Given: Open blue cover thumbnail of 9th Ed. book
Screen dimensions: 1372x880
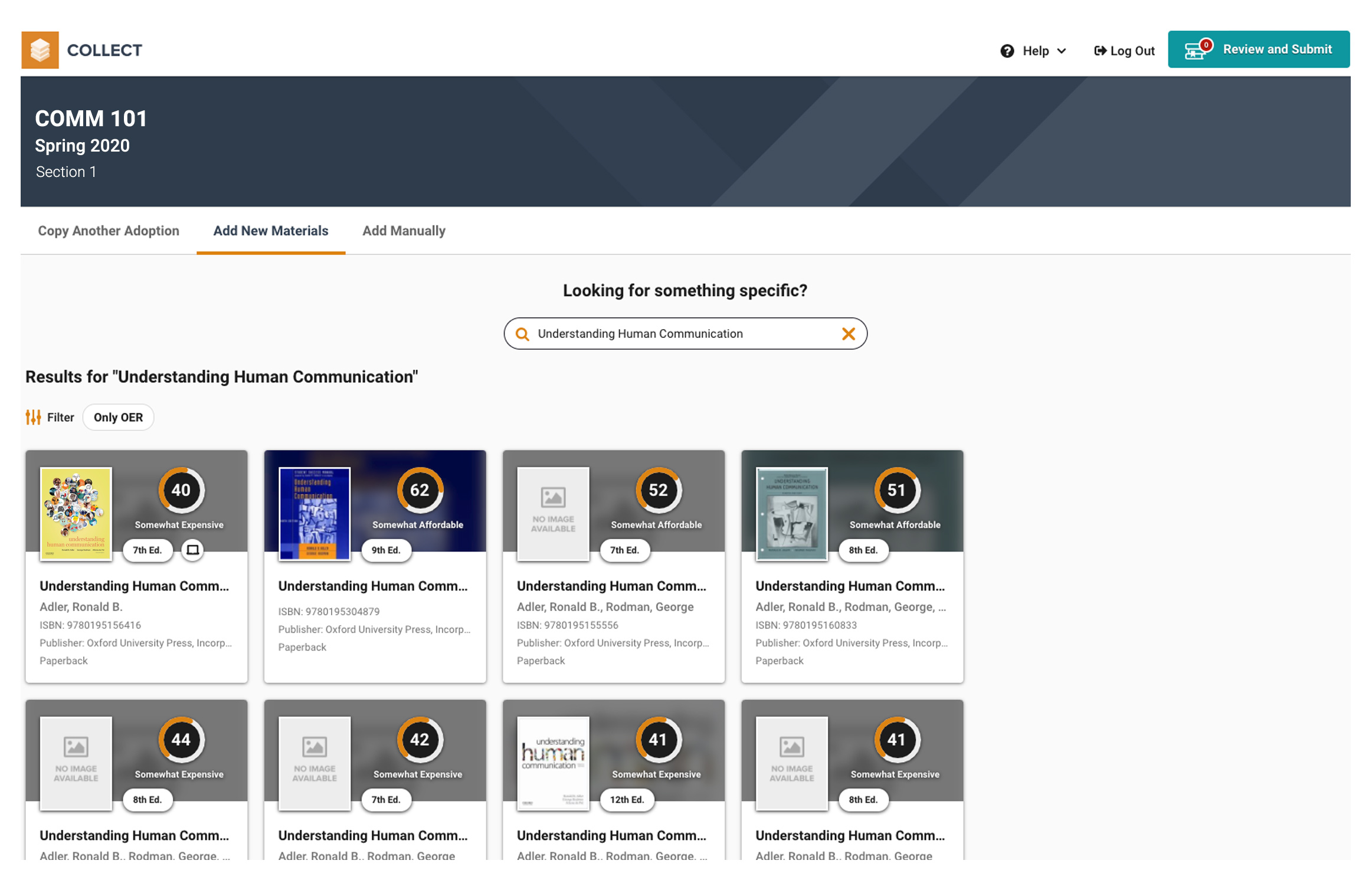Looking at the screenshot, I should [x=315, y=513].
